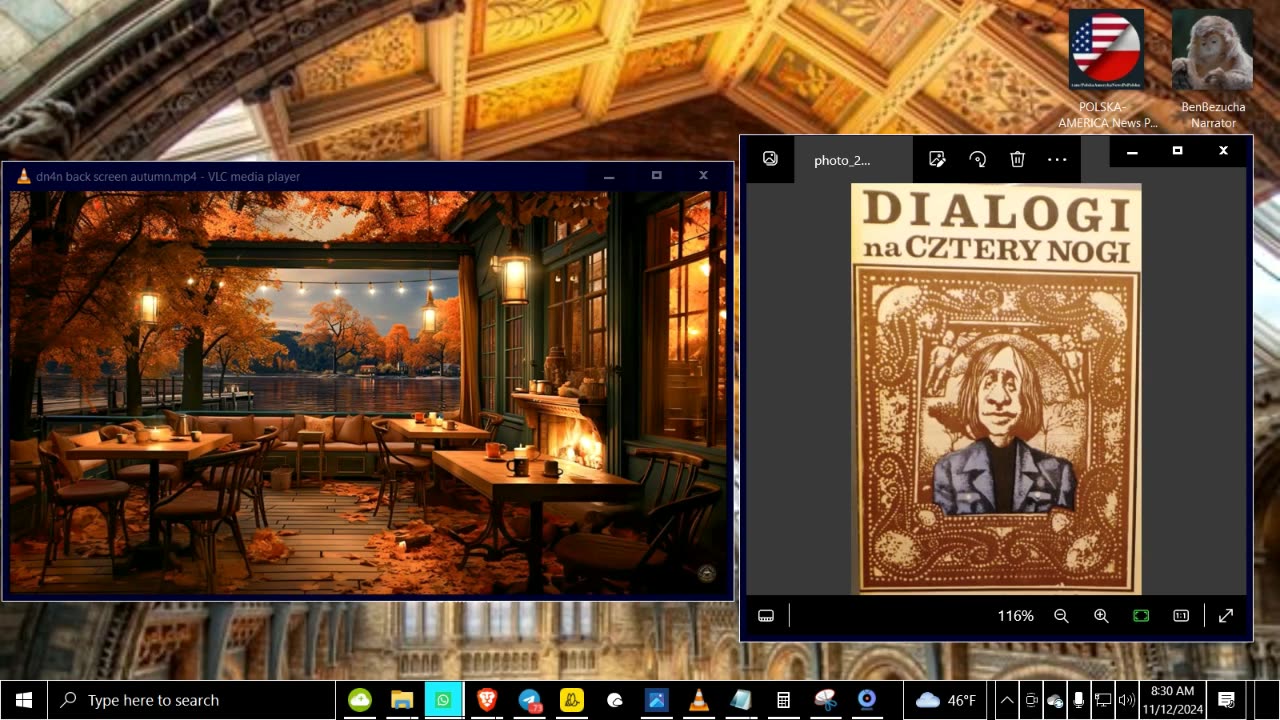
Task: Click the Type here to search box
Action: click(x=191, y=700)
